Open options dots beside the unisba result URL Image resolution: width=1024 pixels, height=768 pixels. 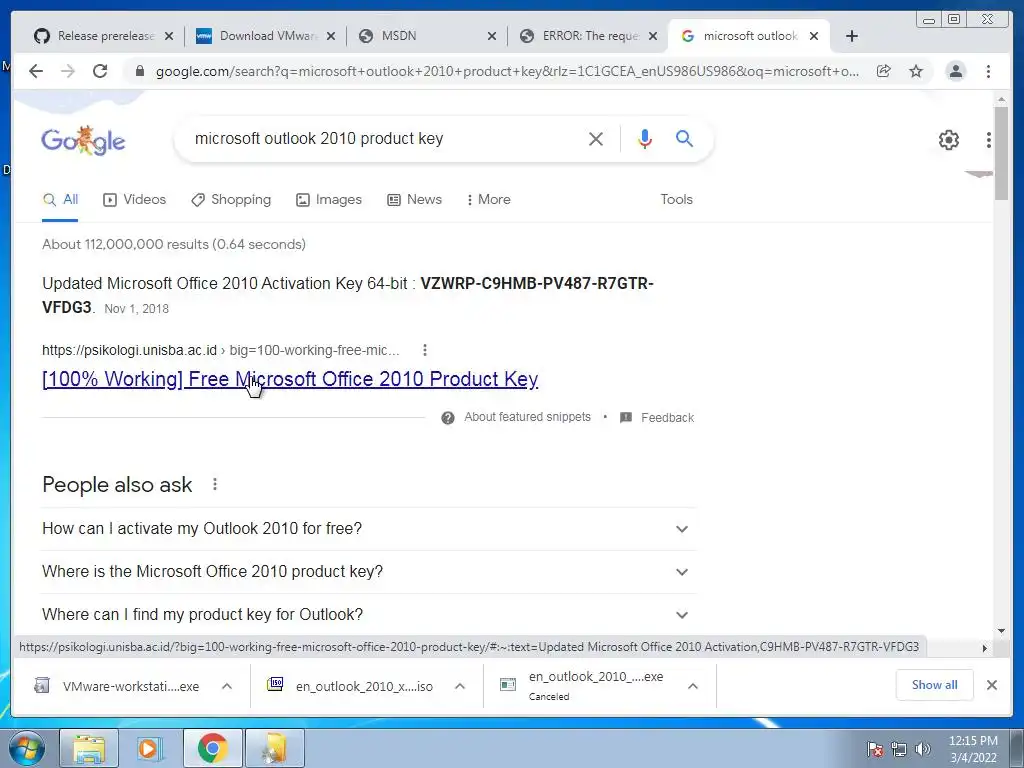click(x=424, y=350)
